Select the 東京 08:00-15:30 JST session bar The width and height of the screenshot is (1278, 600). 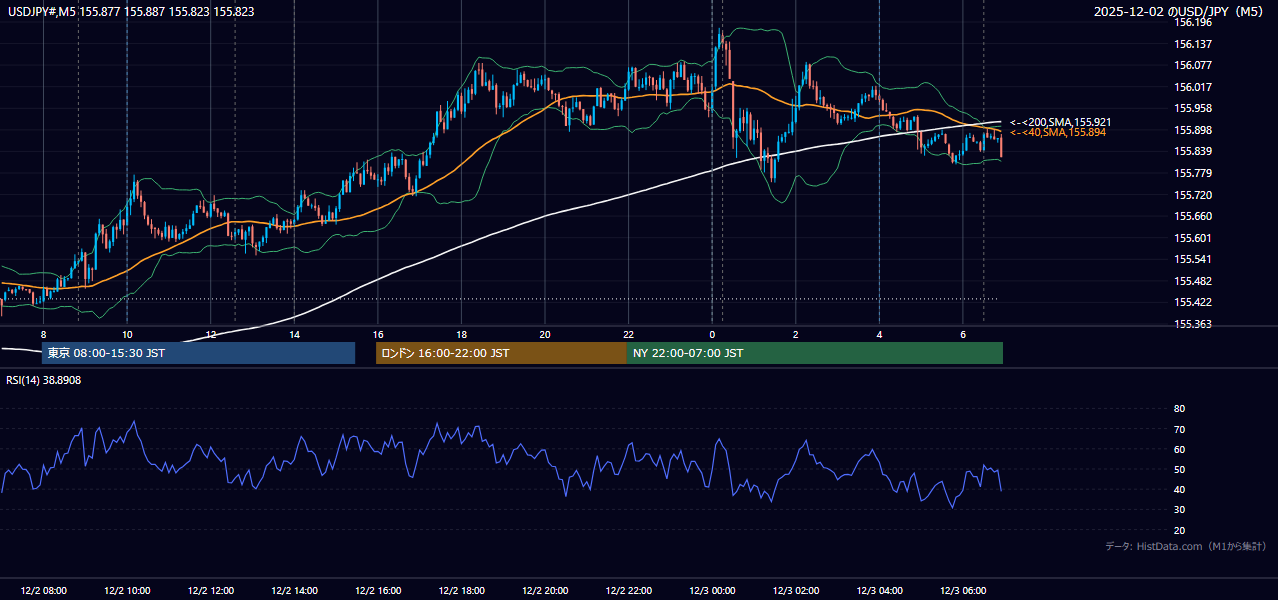click(198, 353)
